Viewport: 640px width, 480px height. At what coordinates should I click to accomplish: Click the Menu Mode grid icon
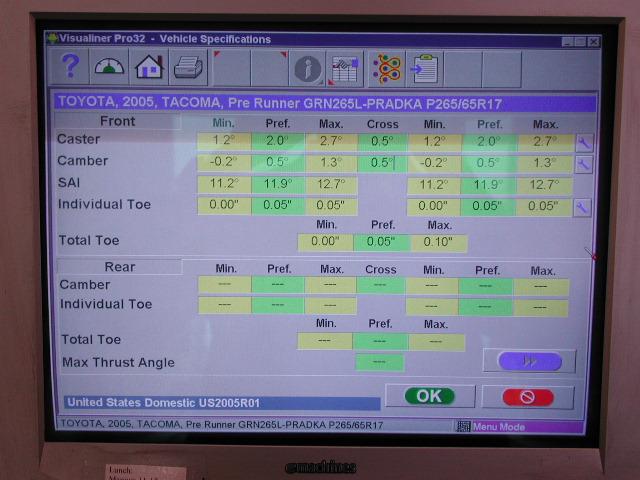point(463,427)
